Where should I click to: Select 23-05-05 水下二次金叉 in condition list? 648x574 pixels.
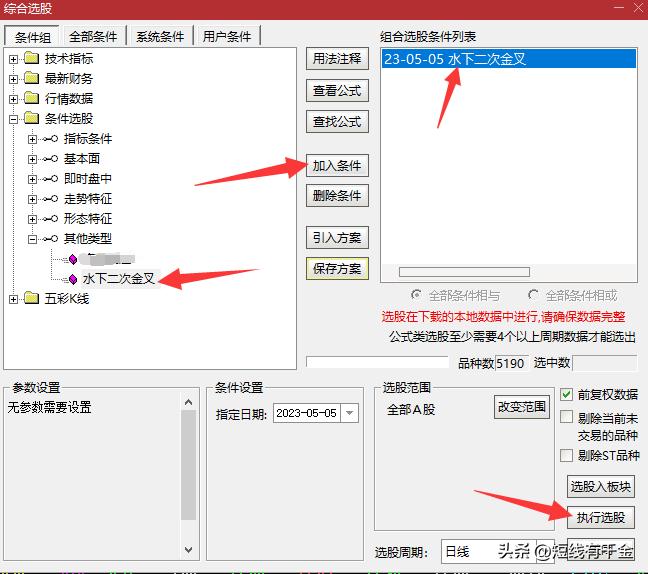pyautogui.click(x=508, y=59)
